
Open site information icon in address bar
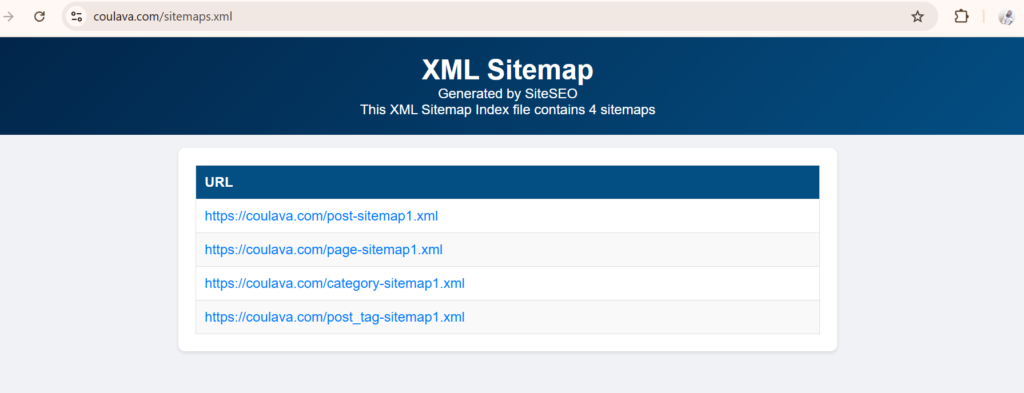pos(76,17)
